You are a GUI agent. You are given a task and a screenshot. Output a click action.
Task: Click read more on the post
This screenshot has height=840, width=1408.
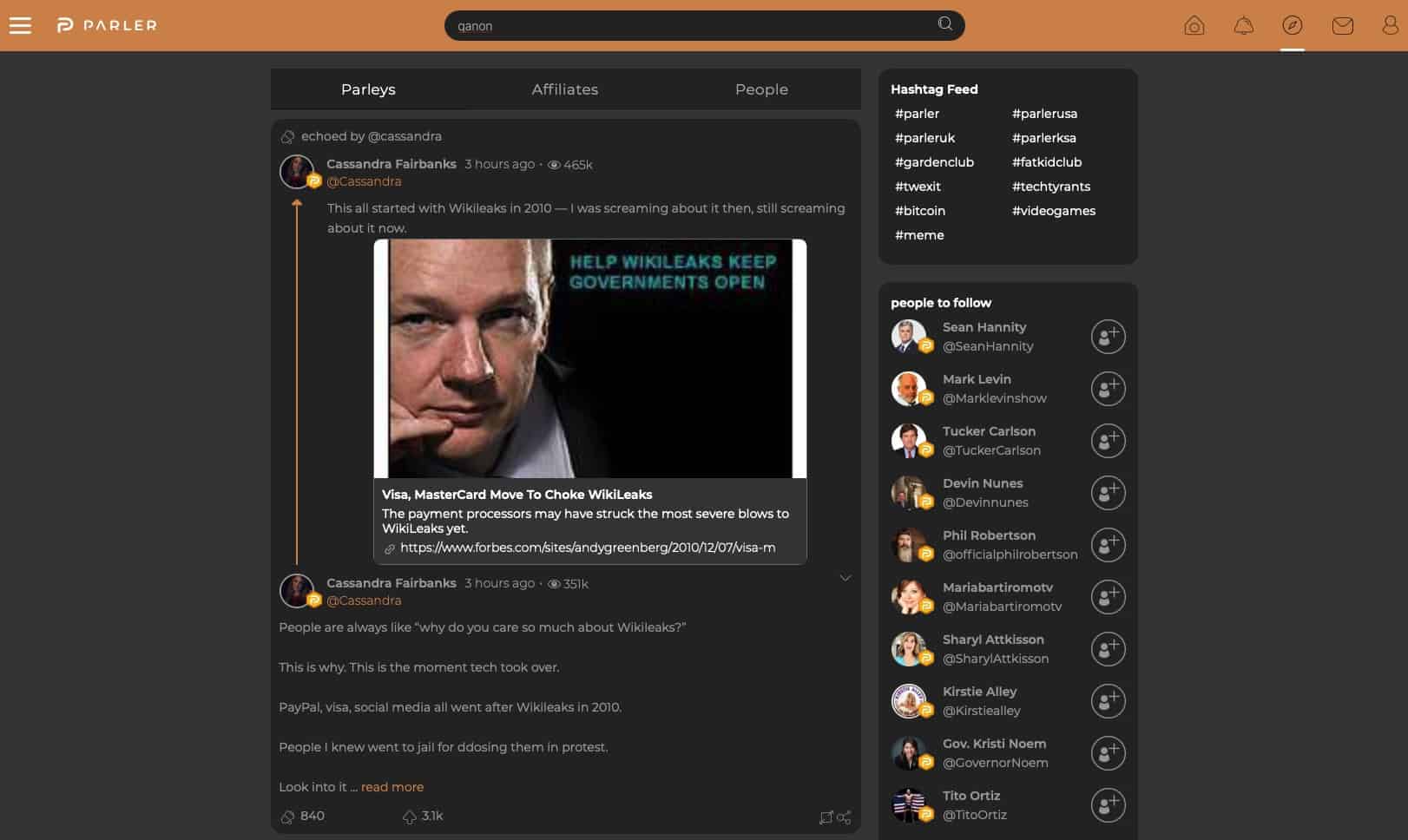[x=392, y=787]
